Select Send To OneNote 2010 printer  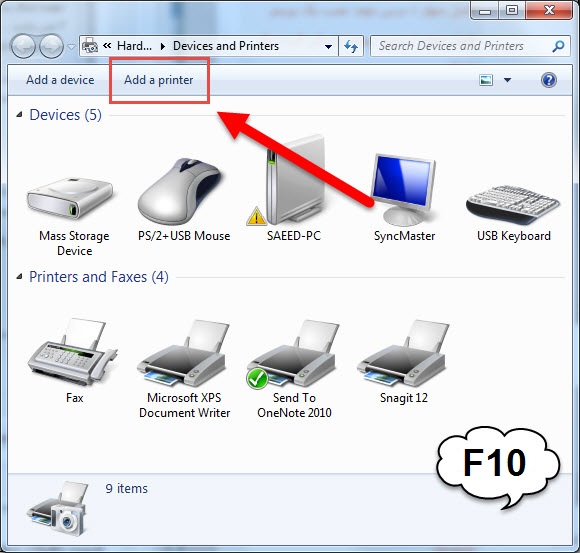coord(293,354)
